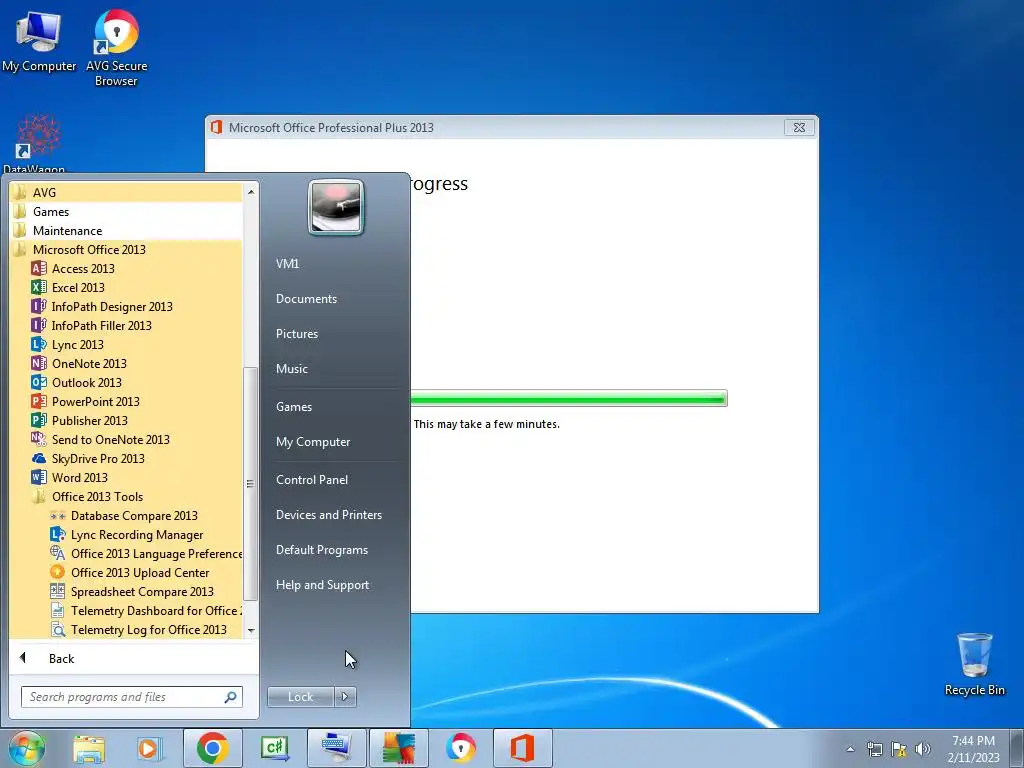Click the Search programs and files box
Viewport: 1024px width, 768px height.
coord(131,697)
